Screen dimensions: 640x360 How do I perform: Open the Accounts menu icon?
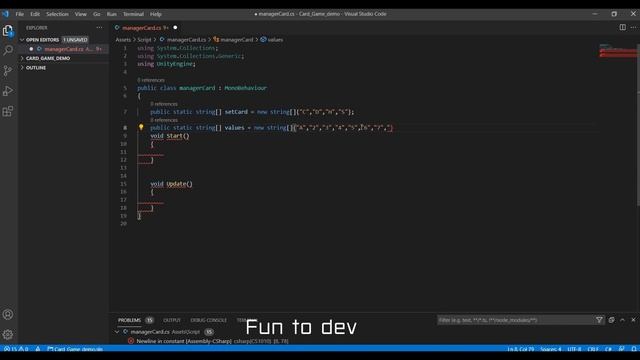click(8, 314)
